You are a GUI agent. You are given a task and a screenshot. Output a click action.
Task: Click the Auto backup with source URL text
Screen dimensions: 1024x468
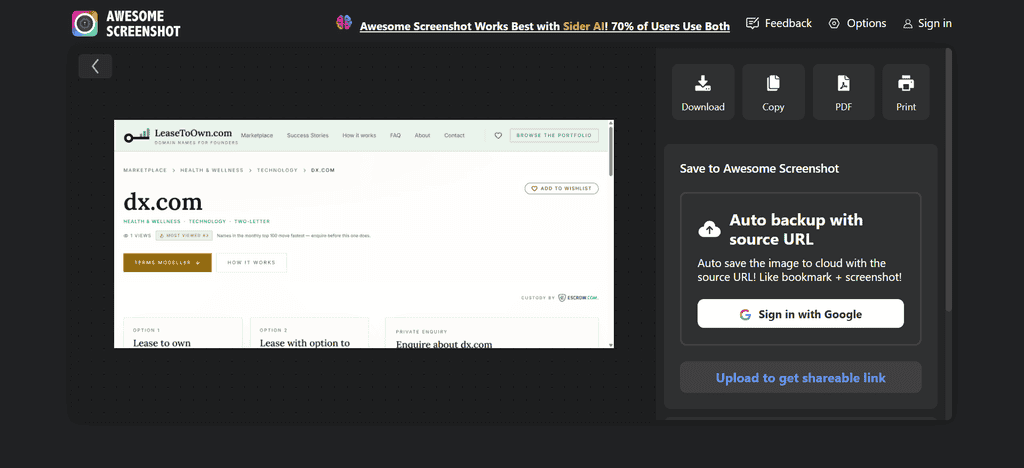point(796,229)
